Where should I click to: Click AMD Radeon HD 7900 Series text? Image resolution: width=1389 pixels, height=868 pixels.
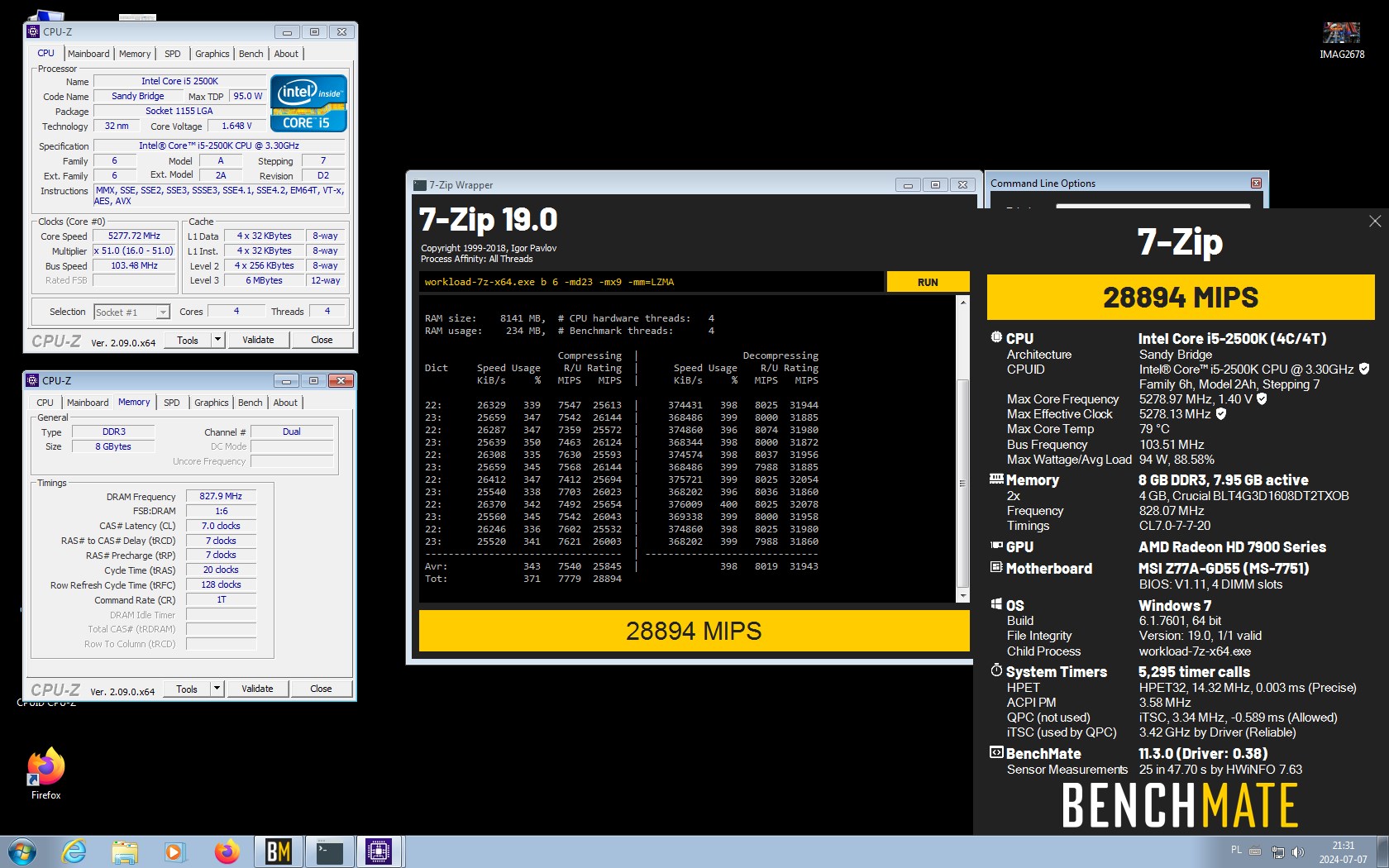[1232, 546]
